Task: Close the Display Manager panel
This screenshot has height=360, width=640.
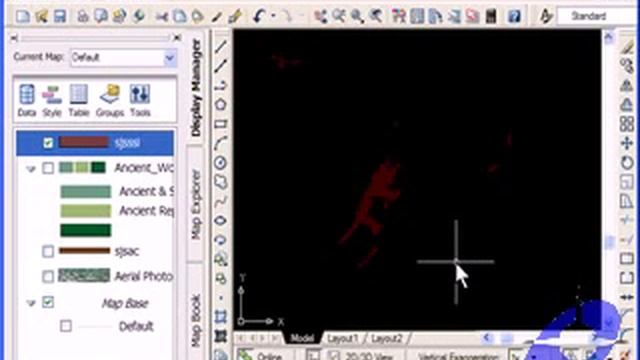Action: coord(178,38)
